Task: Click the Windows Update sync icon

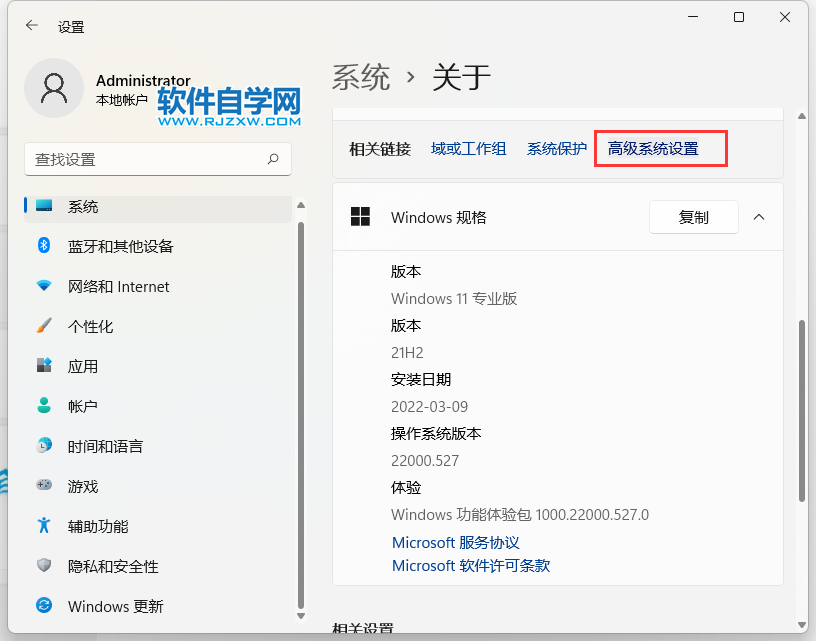Action: pos(44,605)
